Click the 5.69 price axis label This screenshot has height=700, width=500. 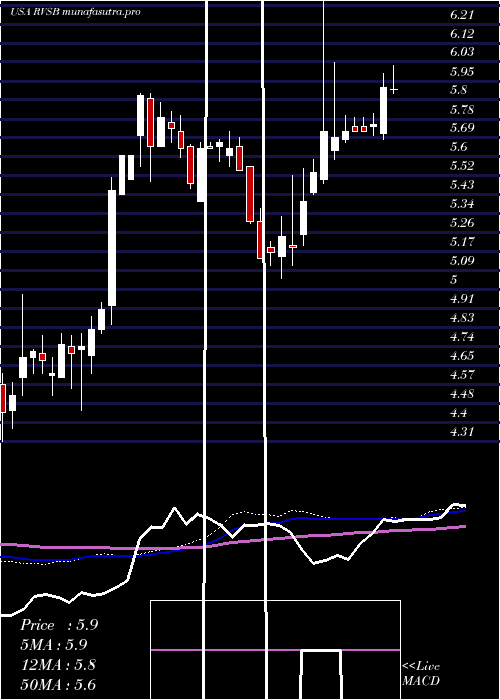(x=462, y=129)
